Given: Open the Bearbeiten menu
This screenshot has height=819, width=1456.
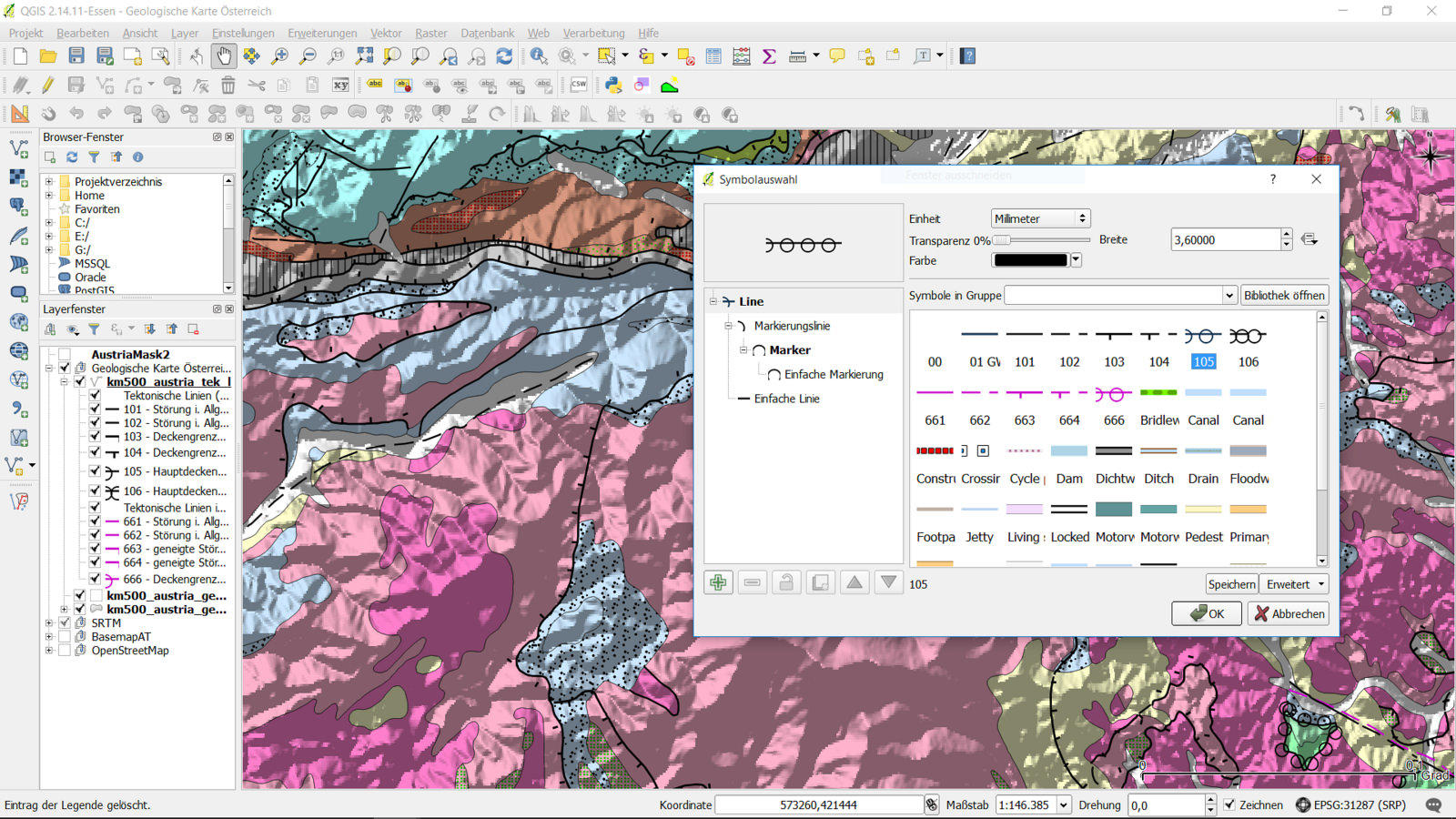Looking at the screenshot, I should coord(82,33).
